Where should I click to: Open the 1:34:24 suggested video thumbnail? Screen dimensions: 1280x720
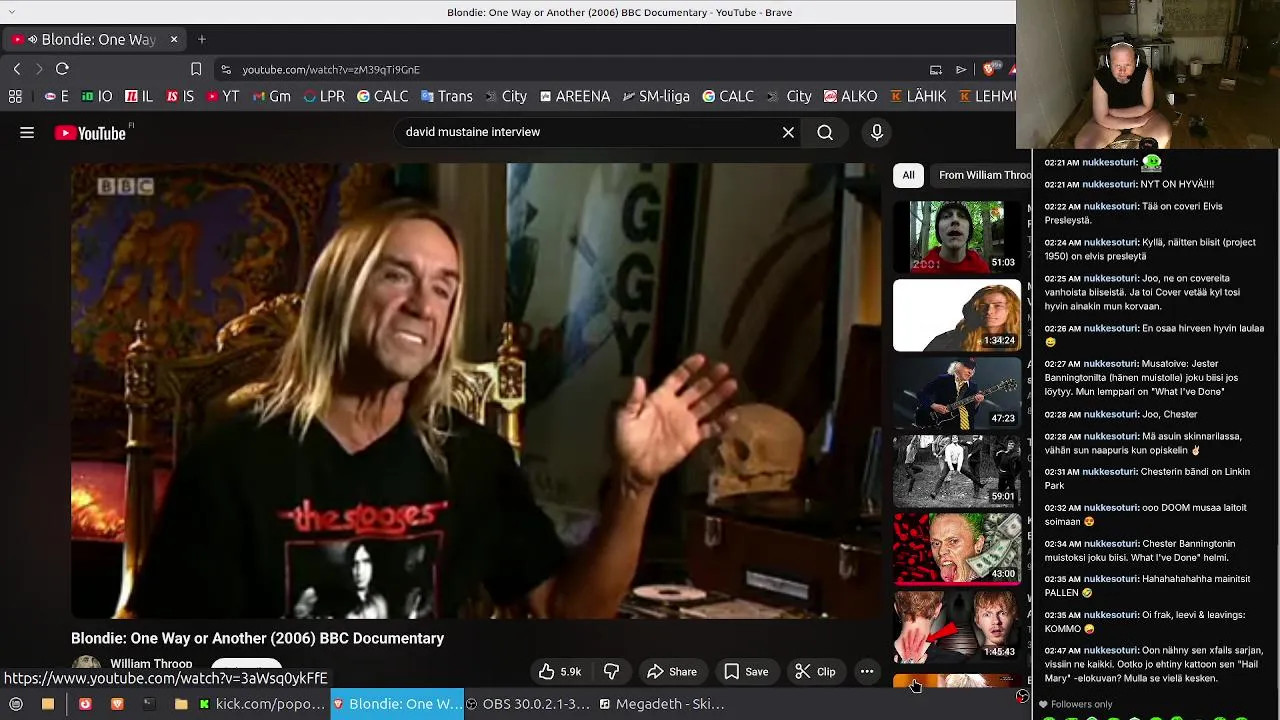pos(957,315)
